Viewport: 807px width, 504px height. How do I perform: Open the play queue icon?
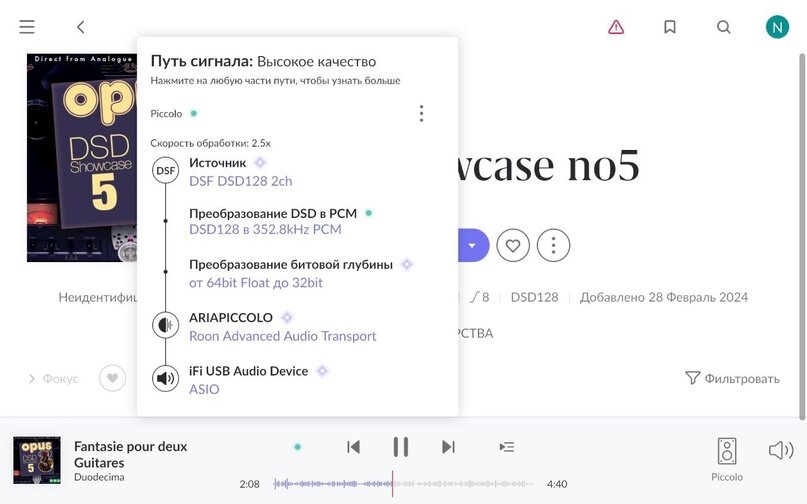coord(506,447)
